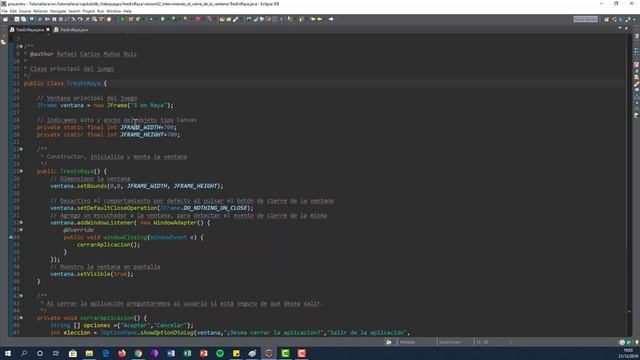The width and height of the screenshot is (640, 360).
Task: Close the active TresEnRaya.java tab
Action: click(x=48, y=29)
